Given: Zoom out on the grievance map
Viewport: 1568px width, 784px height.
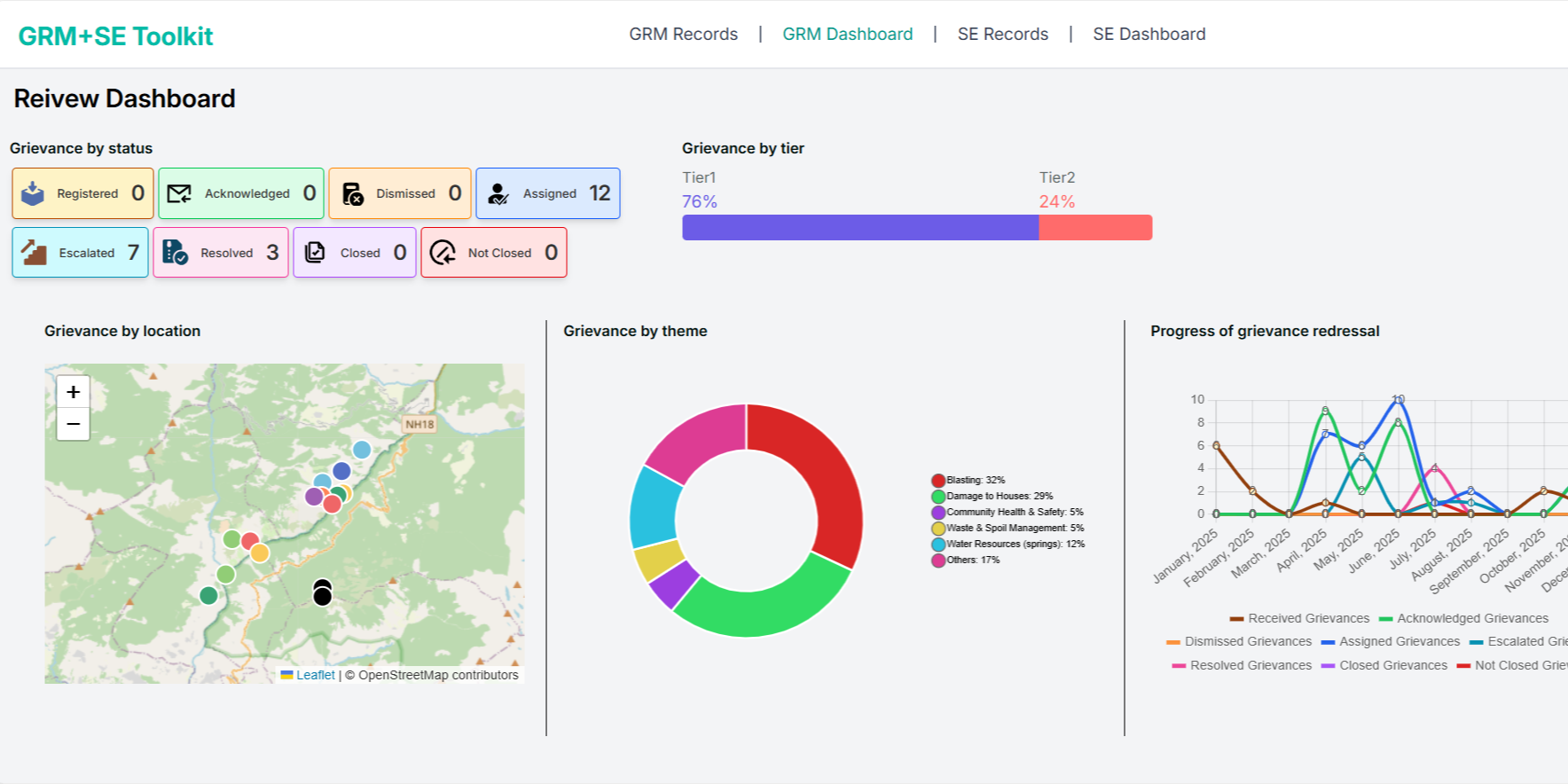Looking at the screenshot, I should (x=74, y=424).
